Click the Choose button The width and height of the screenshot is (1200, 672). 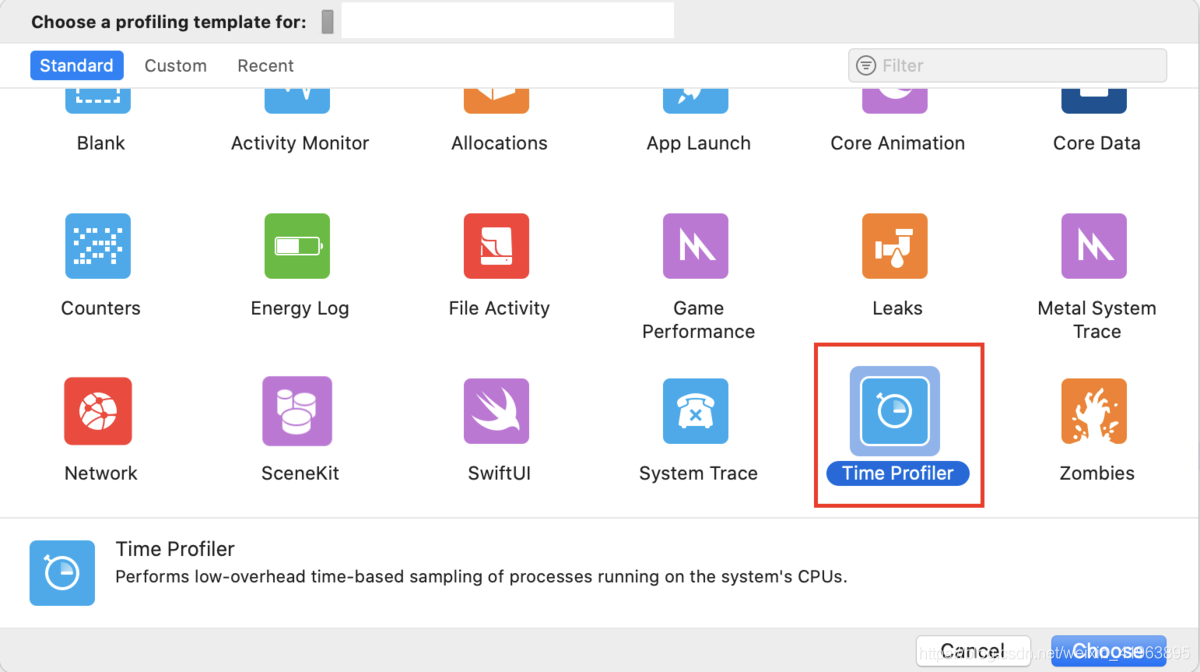point(1108,652)
